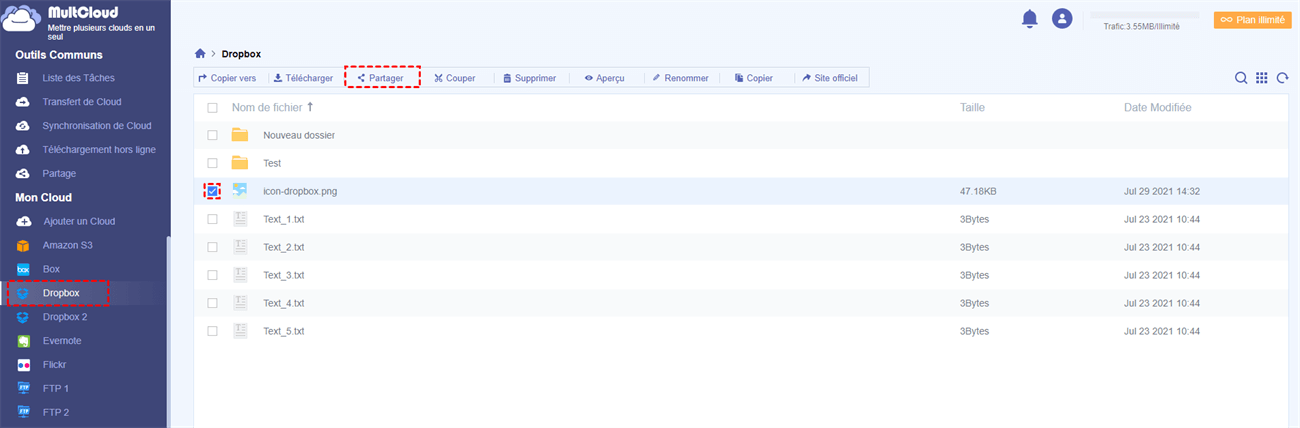Uncheck the icon-dropbox.png checkbox

tap(212, 191)
